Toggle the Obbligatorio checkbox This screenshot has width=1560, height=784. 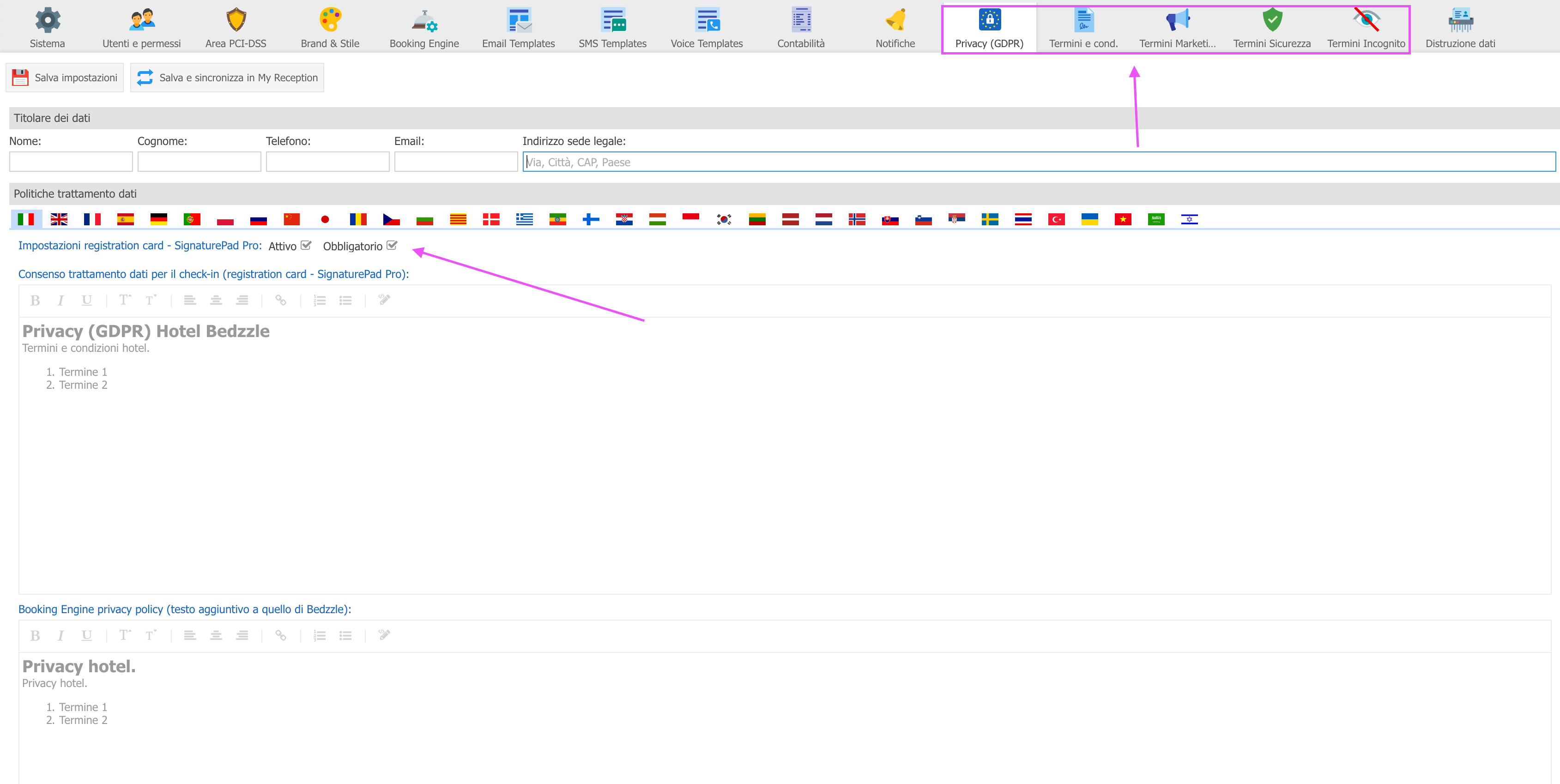tap(392, 245)
